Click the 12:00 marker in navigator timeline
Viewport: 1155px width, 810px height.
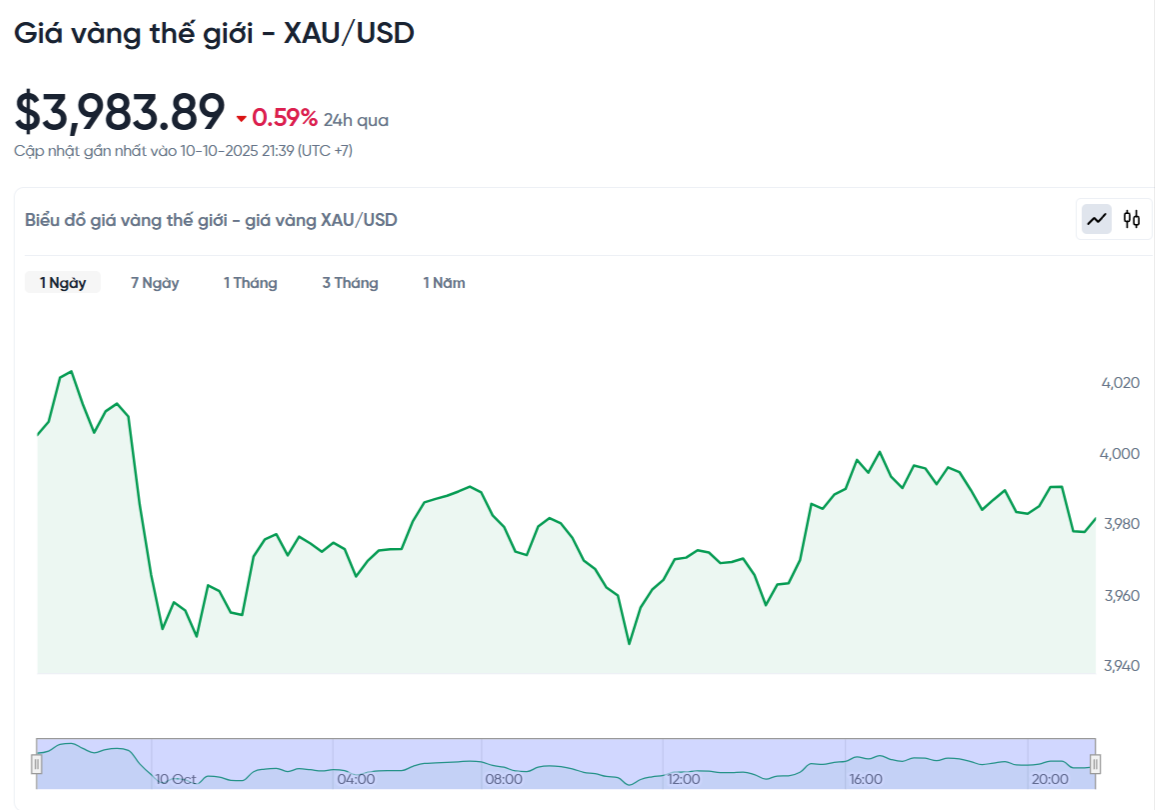683,779
